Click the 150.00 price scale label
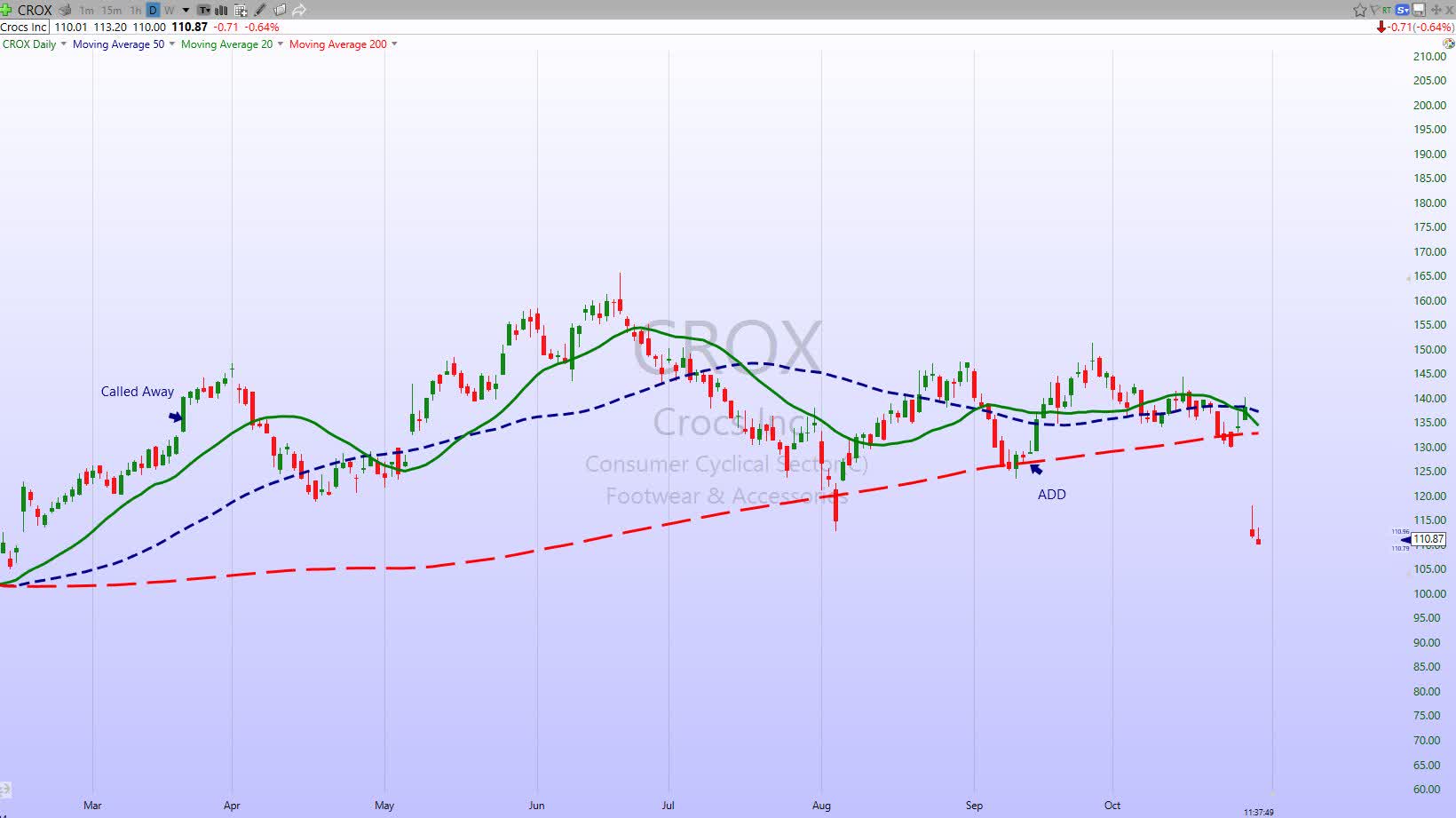The height and width of the screenshot is (818, 1456). (1429, 350)
